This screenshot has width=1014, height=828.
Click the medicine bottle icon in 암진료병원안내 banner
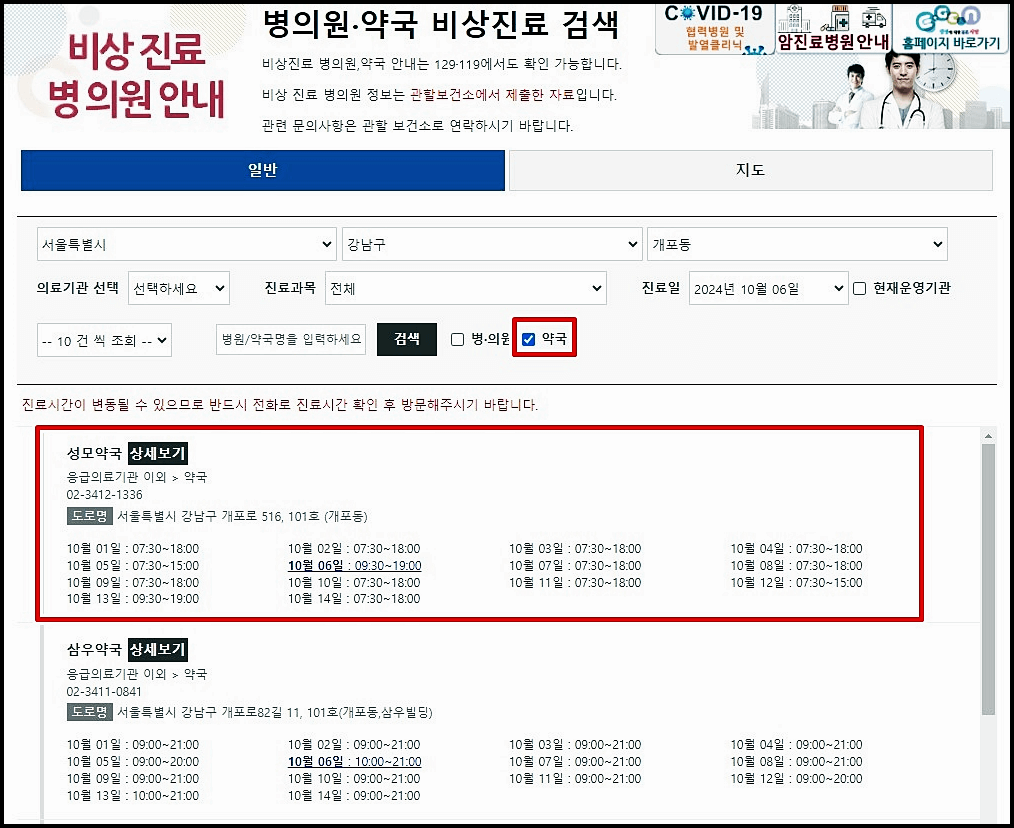pyautogui.click(x=840, y=17)
